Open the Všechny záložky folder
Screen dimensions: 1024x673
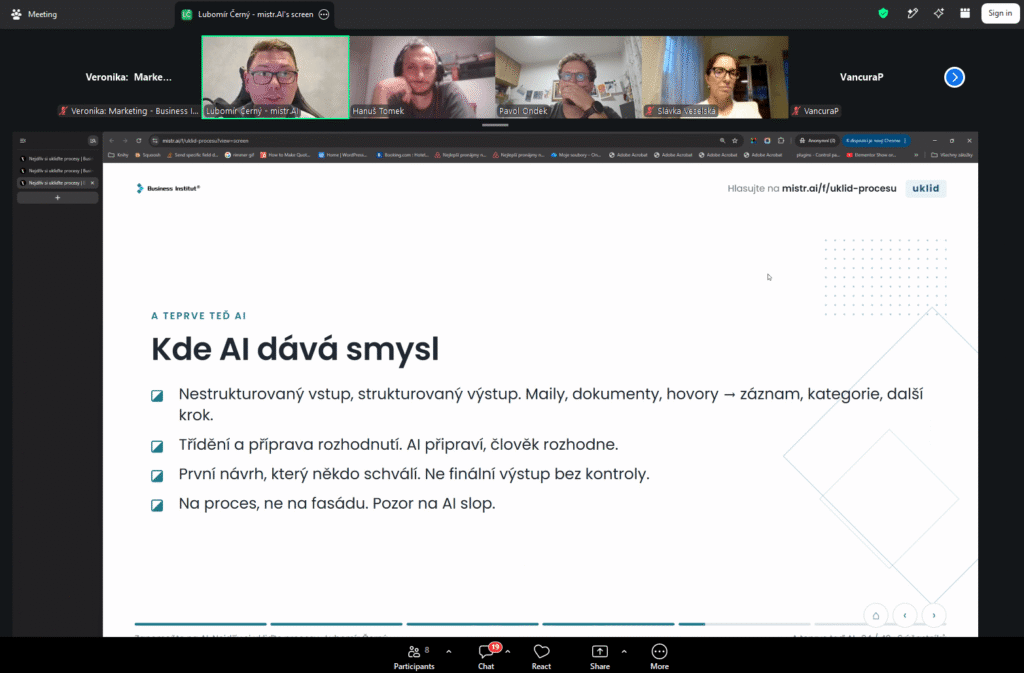(x=952, y=155)
